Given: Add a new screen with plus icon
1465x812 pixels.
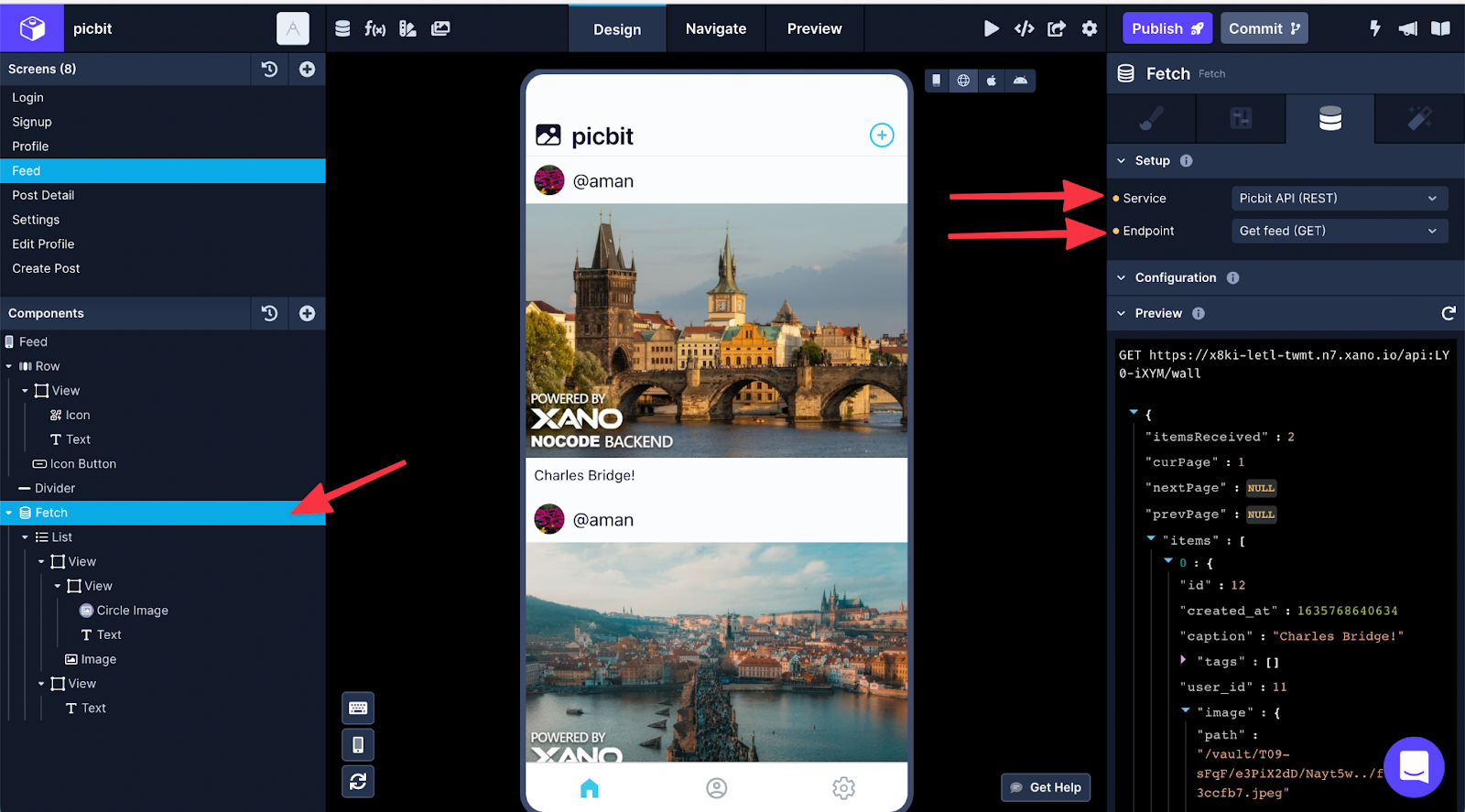Looking at the screenshot, I should click(308, 69).
